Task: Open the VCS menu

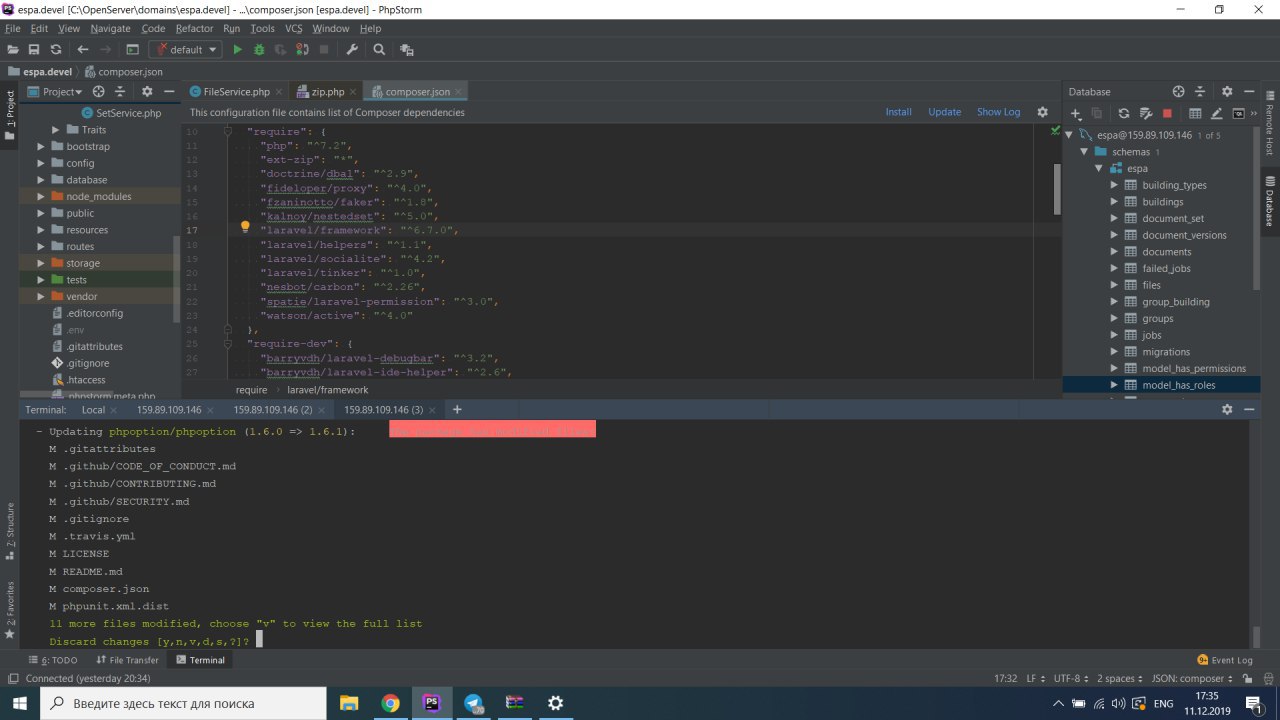Action: pyautogui.click(x=293, y=29)
